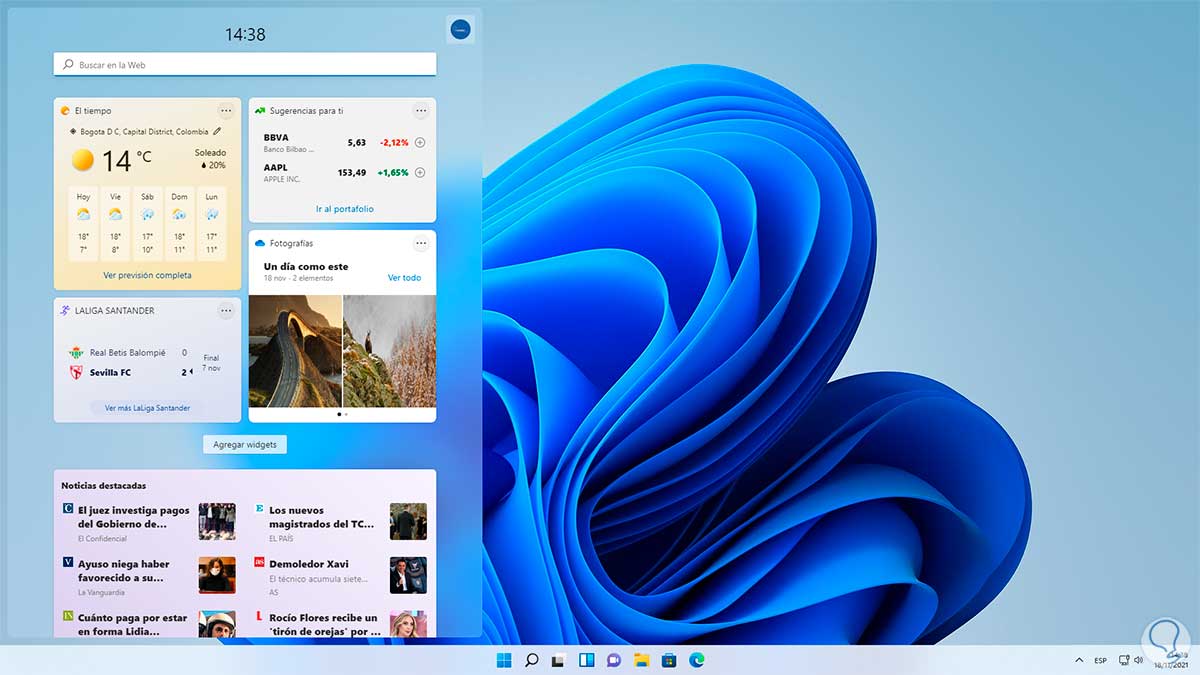Toggle the Widgets taskbar icon
The height and width of the screenshot is (675, 1200).
tap(587, 660)
